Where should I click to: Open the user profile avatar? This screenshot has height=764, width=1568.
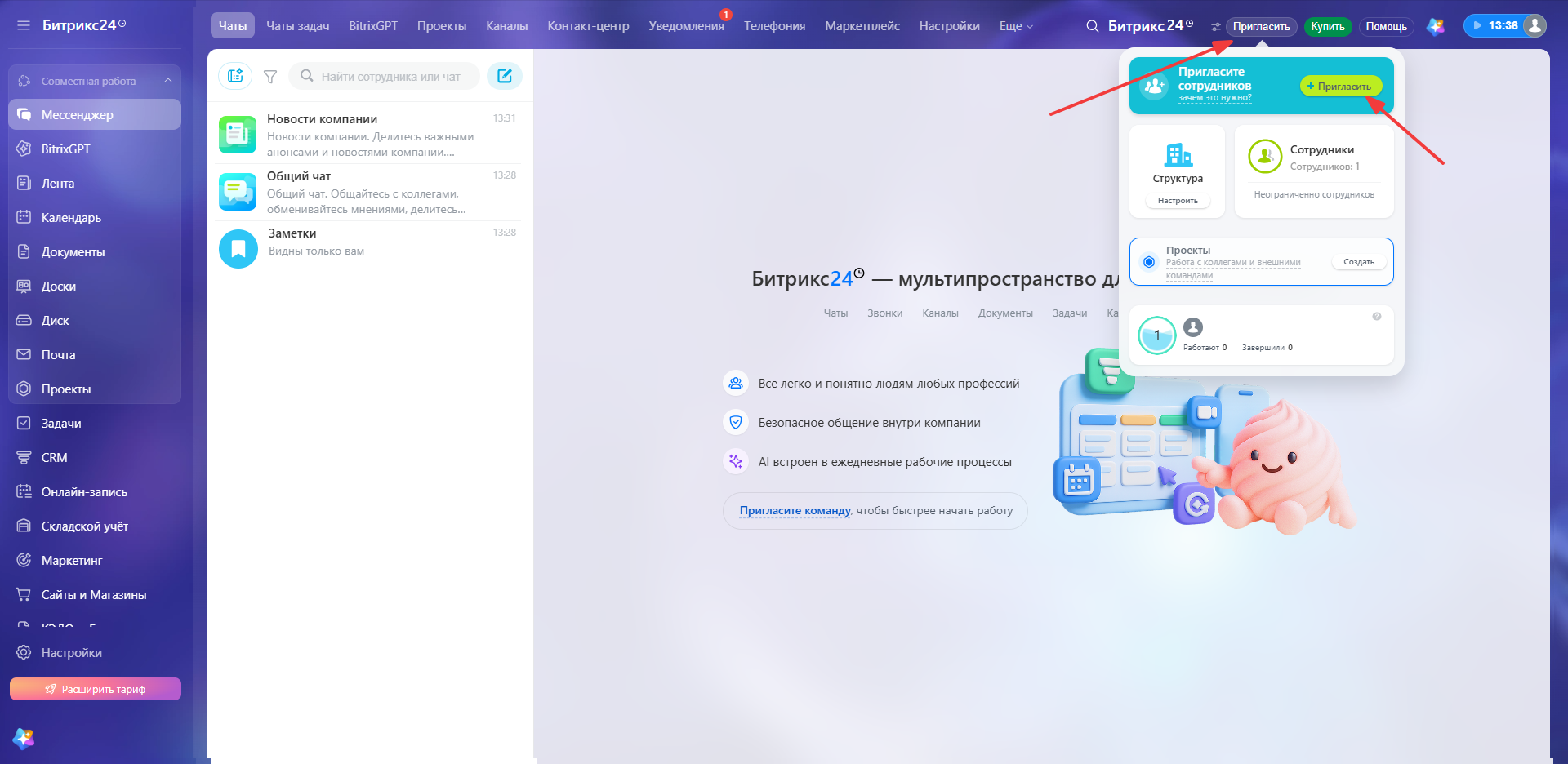pyautogui.click(x=1535, y=26)
